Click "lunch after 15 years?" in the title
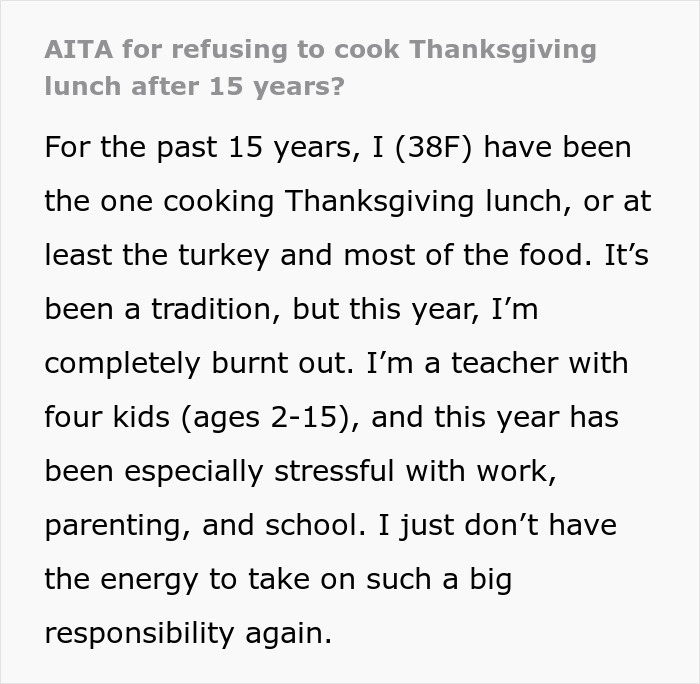 pos(194,86)
